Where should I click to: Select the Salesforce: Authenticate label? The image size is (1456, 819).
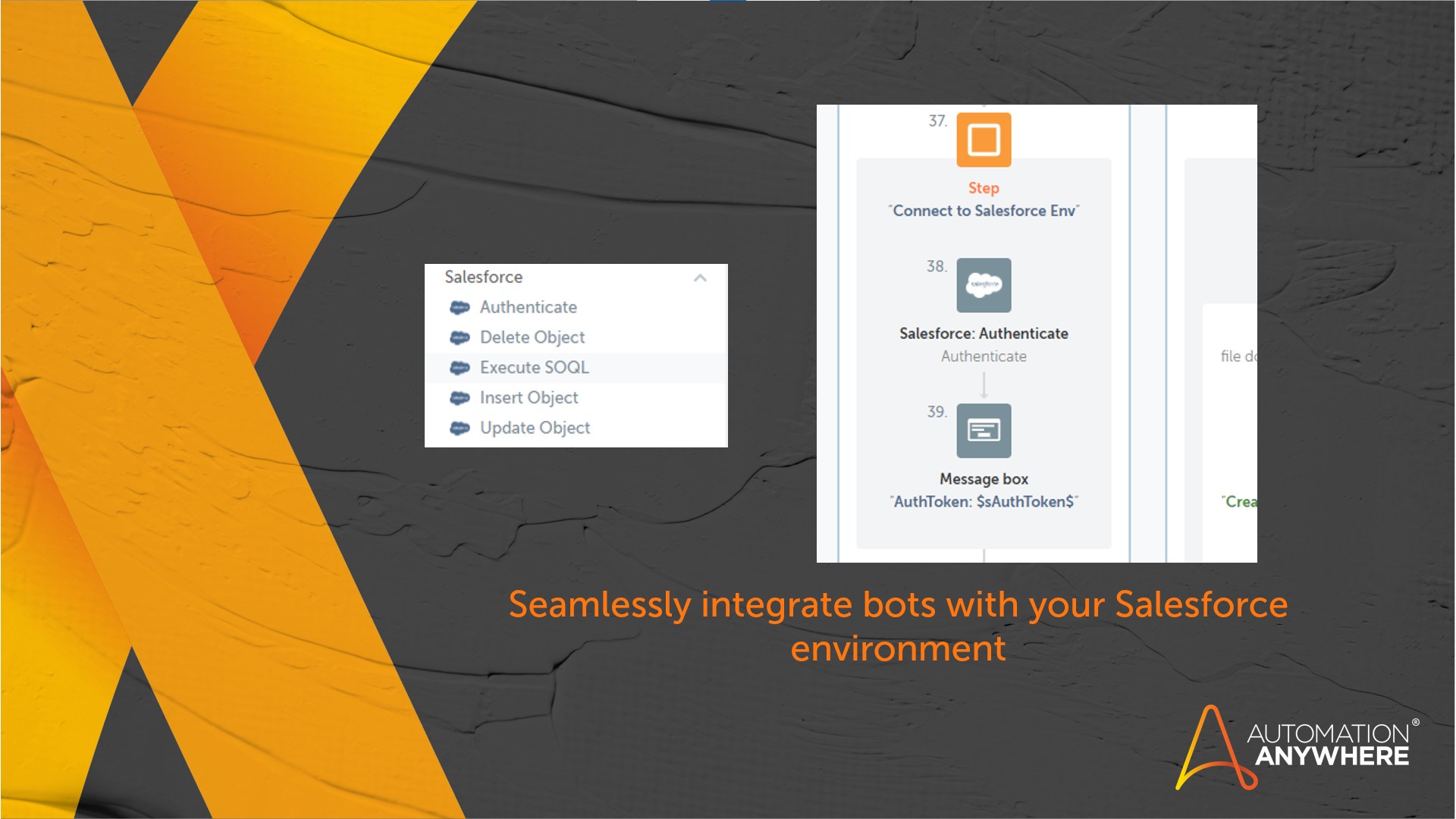(984, 334)
